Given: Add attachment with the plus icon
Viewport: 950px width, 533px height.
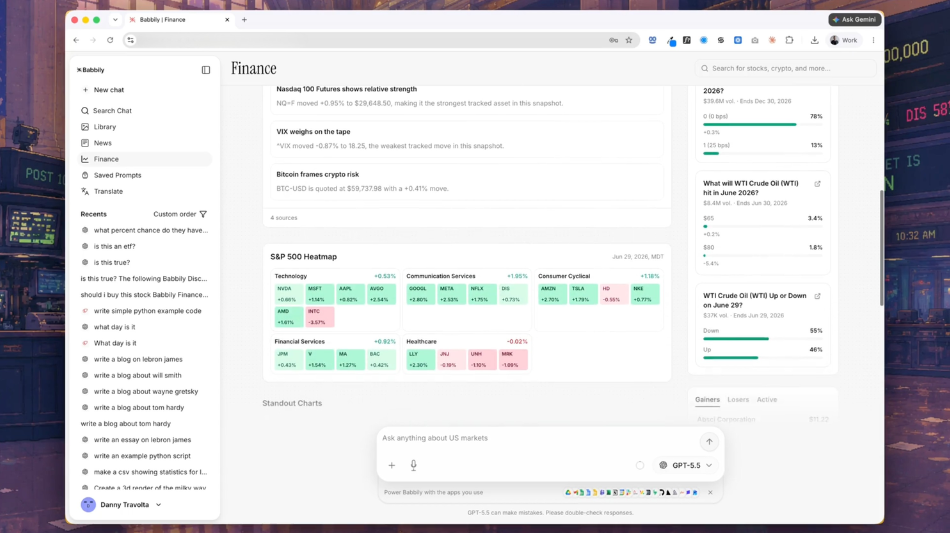Looking at the screenshot, I should (x=391, y=465).
